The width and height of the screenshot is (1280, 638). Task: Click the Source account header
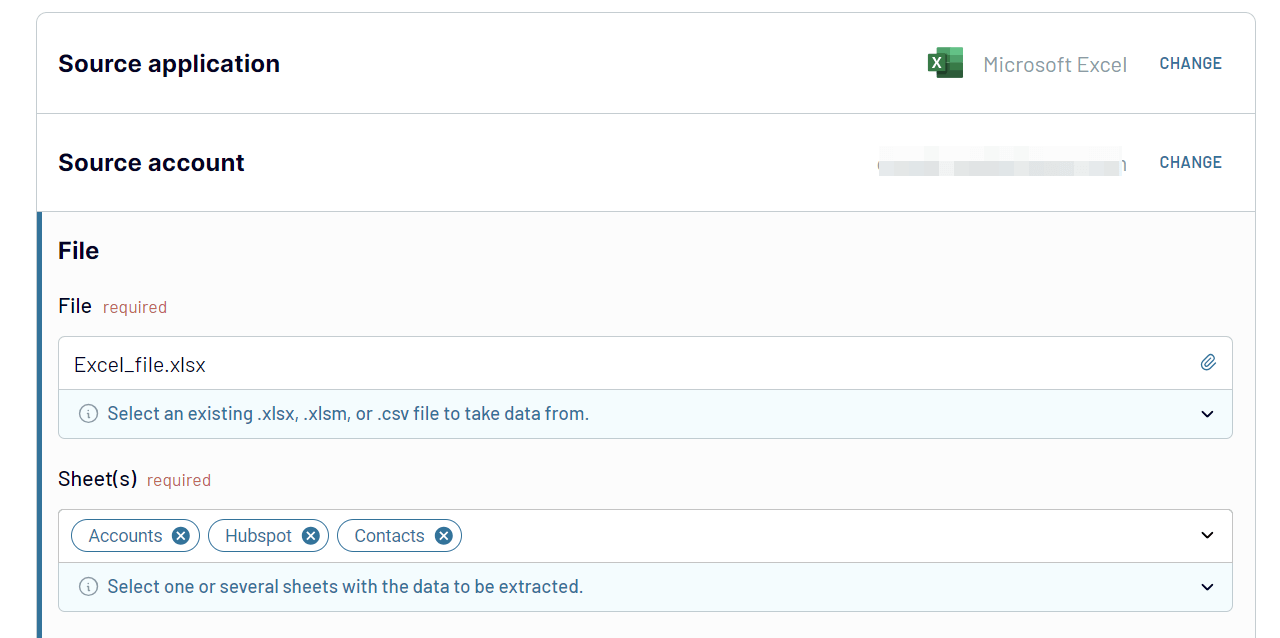pyautogui.click(x=151, y=163)
